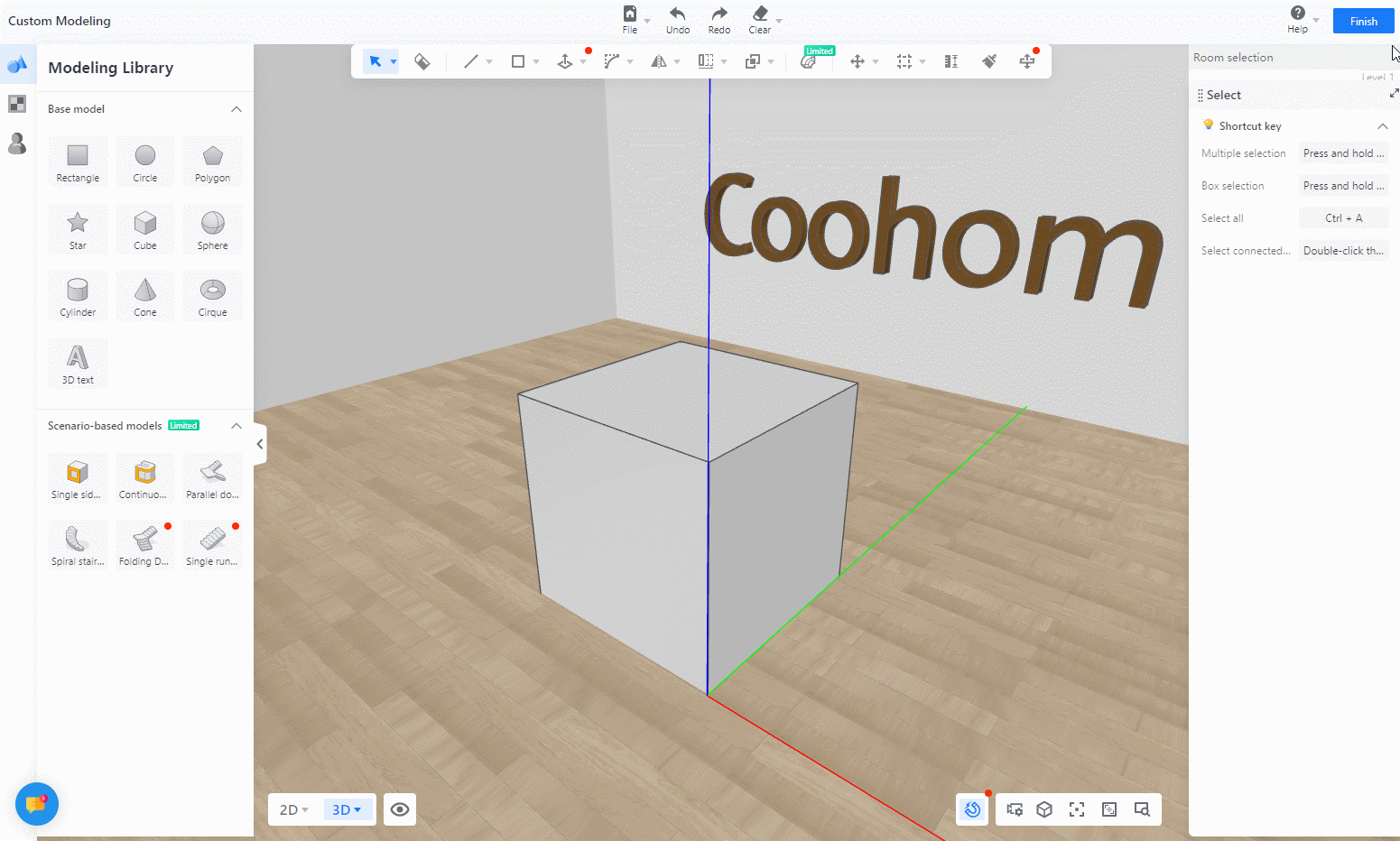Choose the offset tool icon
The height and width of the screenshot is (841, 1400).
pyautogui.click(x=706, y=61)
